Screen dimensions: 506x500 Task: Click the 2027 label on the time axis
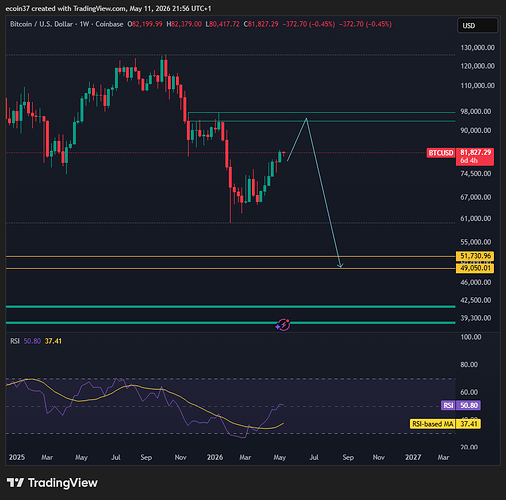(413, 457)
